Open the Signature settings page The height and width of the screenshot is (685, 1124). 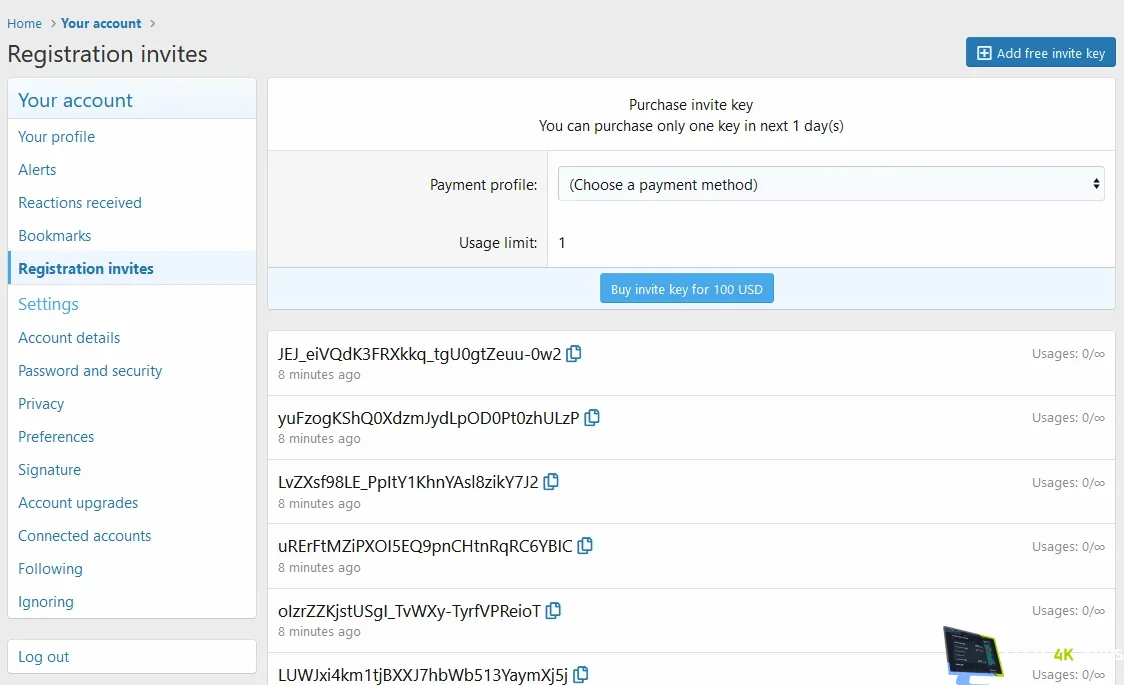click(50, 470)
